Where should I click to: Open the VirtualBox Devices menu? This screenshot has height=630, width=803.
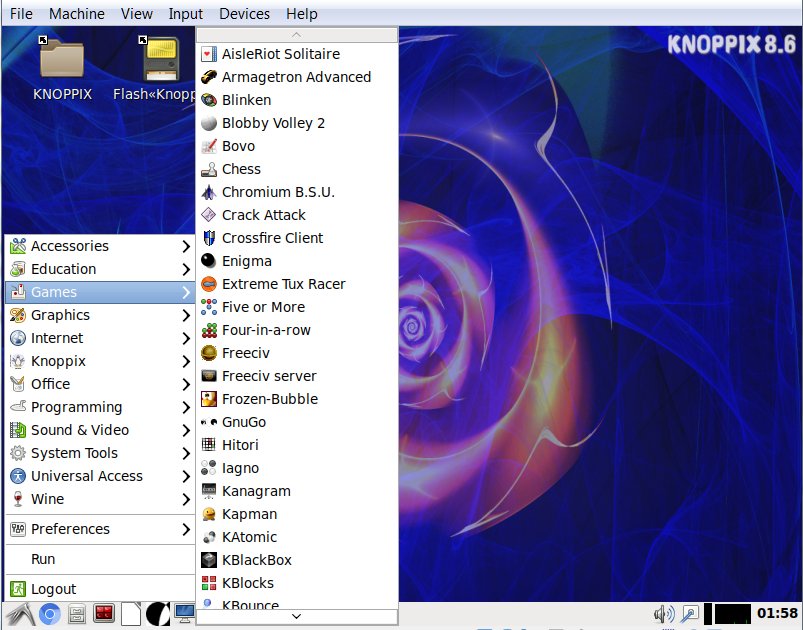(x=244, y=14)
